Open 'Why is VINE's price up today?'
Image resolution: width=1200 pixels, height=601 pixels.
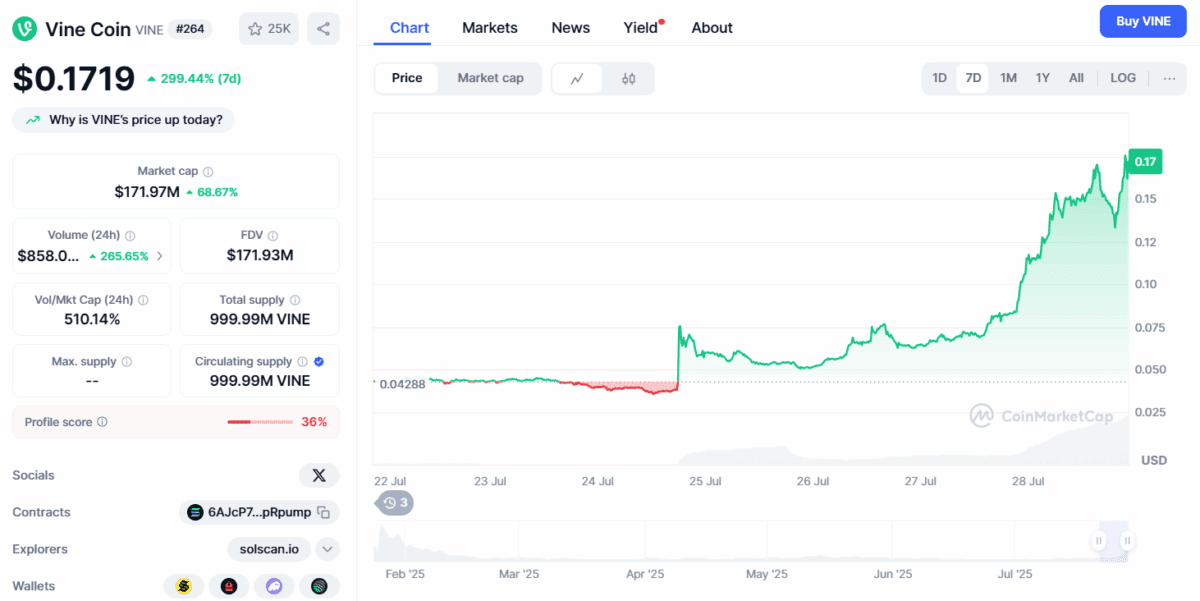[x=124, y=120]
